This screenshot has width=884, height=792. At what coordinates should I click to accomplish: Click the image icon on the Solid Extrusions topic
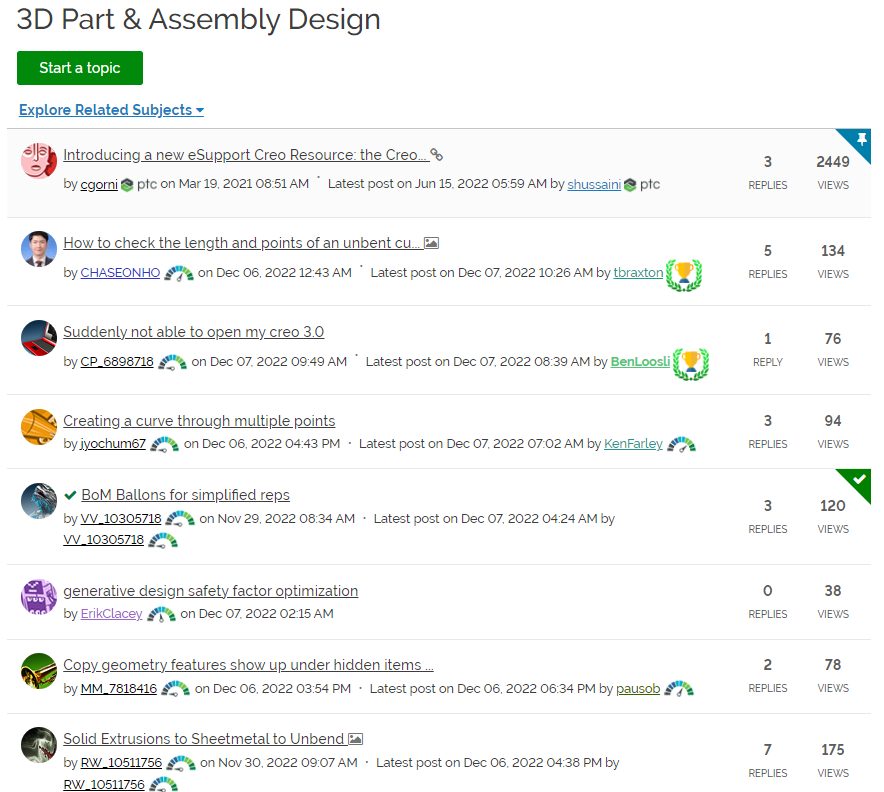pos(355,739)
